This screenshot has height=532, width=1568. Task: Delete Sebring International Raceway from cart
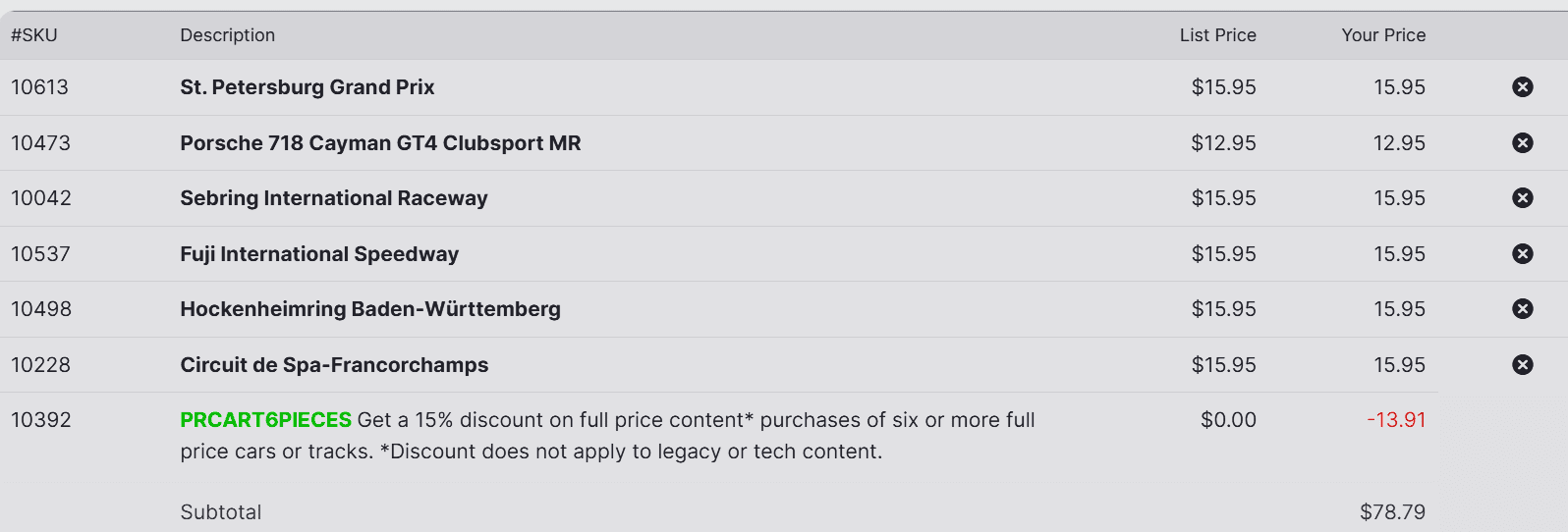pyautogui.click(x=1523, y=198)
